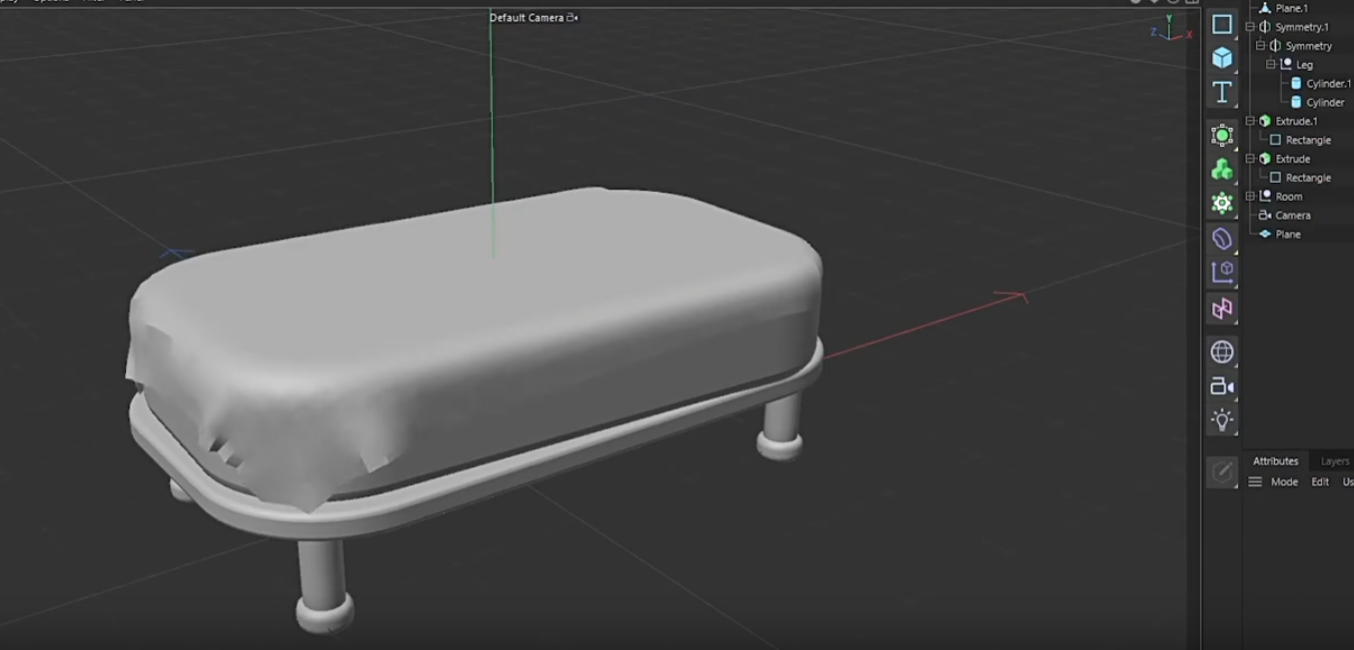Click the Default Camera viewport label
Viewport: 1354px width, 650px height.
click(x=527, y=18)
